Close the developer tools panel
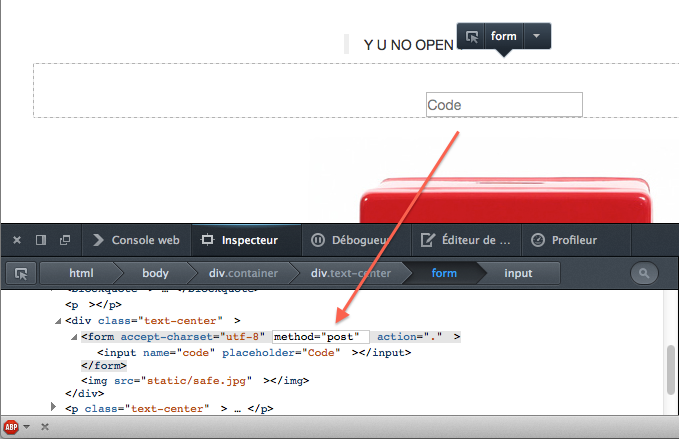 [17, 240]
